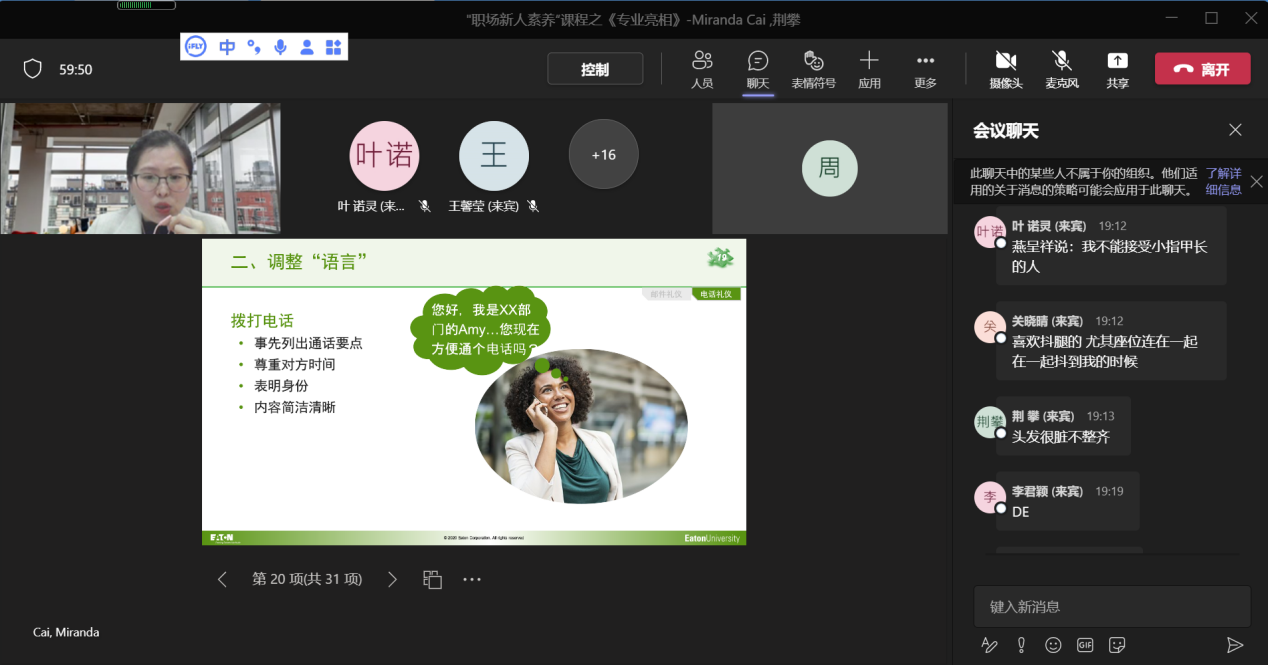Open the 了解详细信息 policy link
This screenshot has width=1268, height=665.
pyautogui.click(x=1223, y=180)
